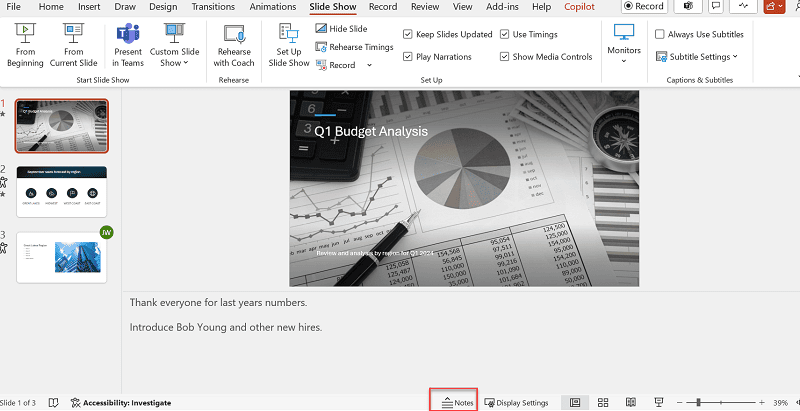Start slide show From Beginning

point(26,45)
